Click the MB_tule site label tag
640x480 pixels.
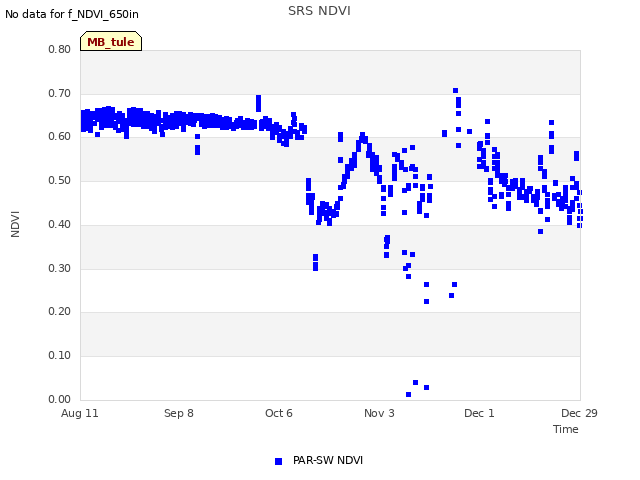111,41
